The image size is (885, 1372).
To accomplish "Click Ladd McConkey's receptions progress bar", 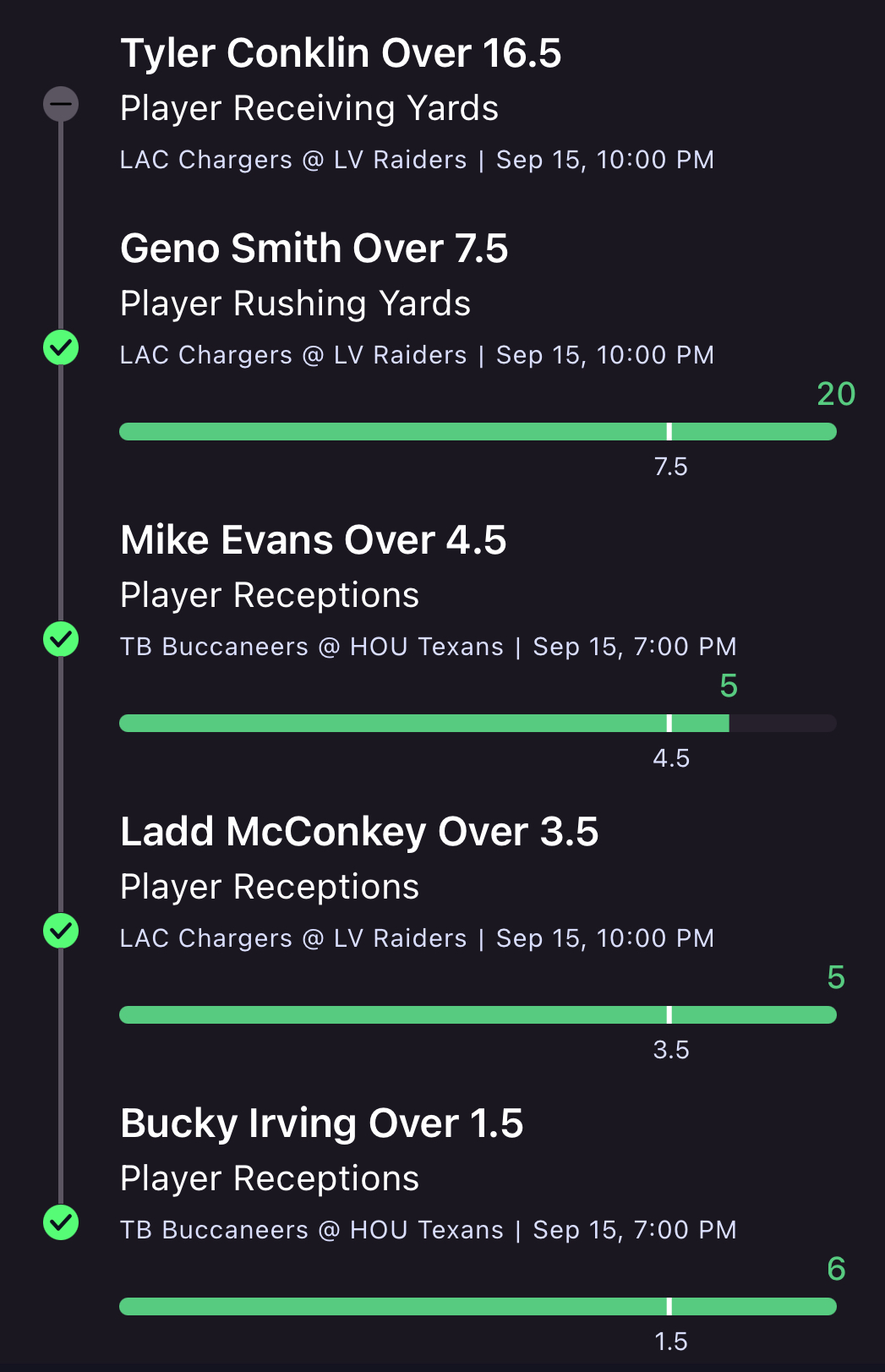I will tap(478, 1015).
